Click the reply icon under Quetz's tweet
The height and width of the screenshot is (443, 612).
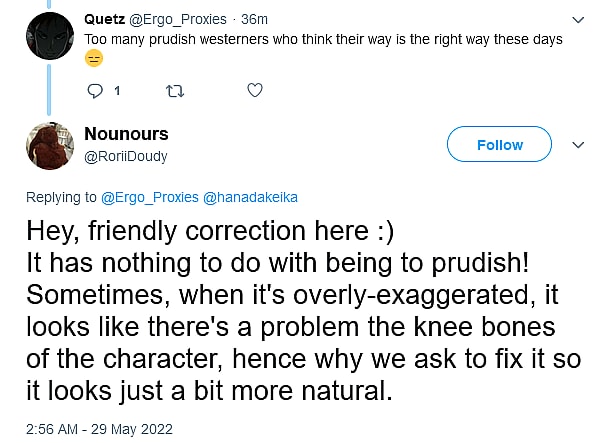(96, 91)
